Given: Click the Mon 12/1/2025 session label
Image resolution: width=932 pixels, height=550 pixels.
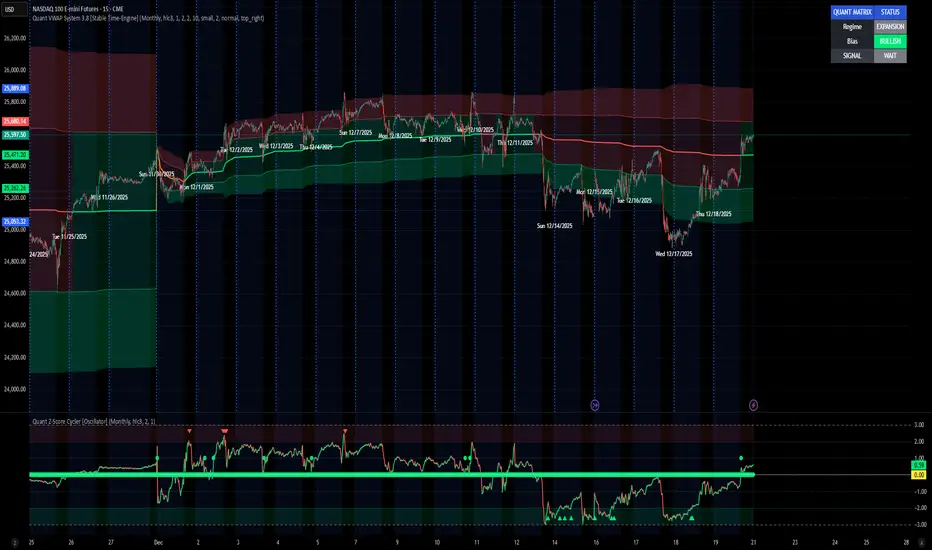Looking at the screenshot, I should [x=197, y=187].
